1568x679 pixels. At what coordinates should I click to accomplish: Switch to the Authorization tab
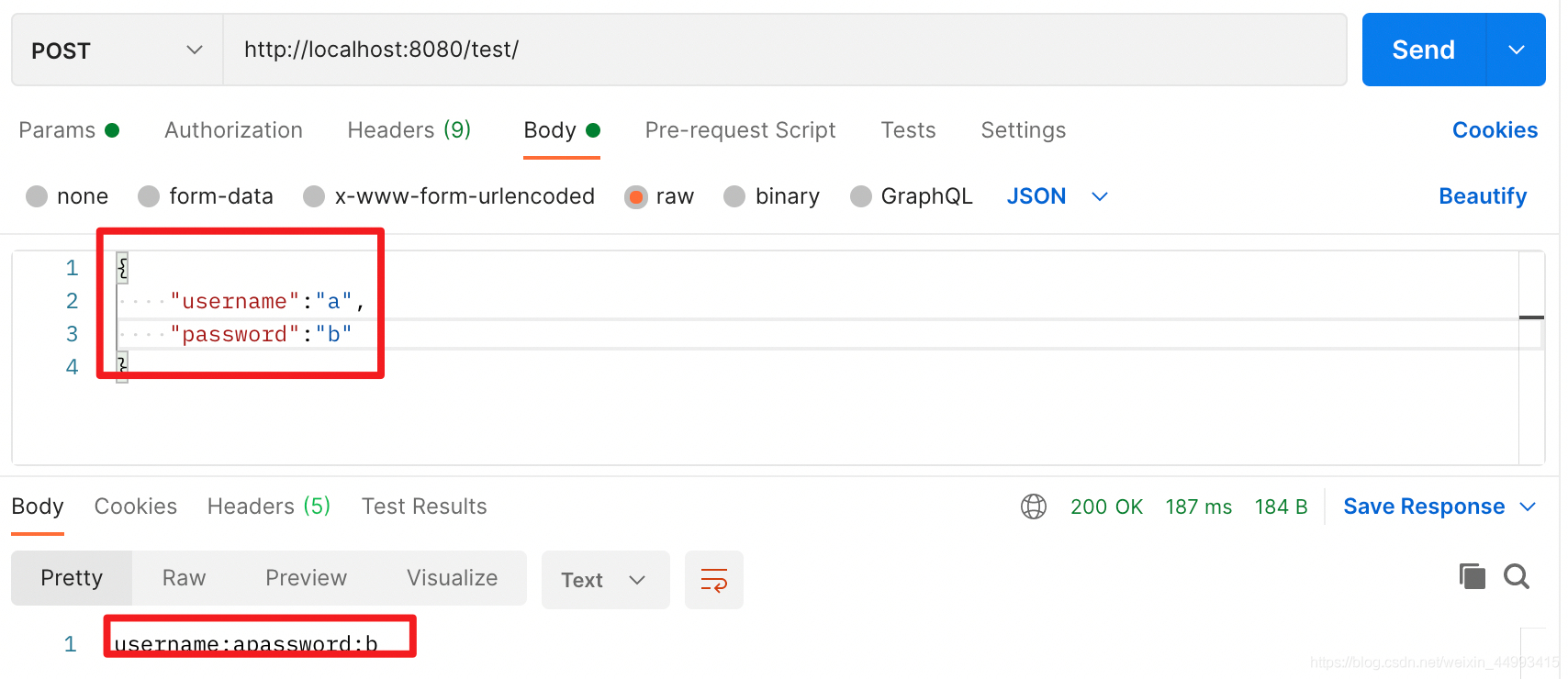click(x=233, y=130)
